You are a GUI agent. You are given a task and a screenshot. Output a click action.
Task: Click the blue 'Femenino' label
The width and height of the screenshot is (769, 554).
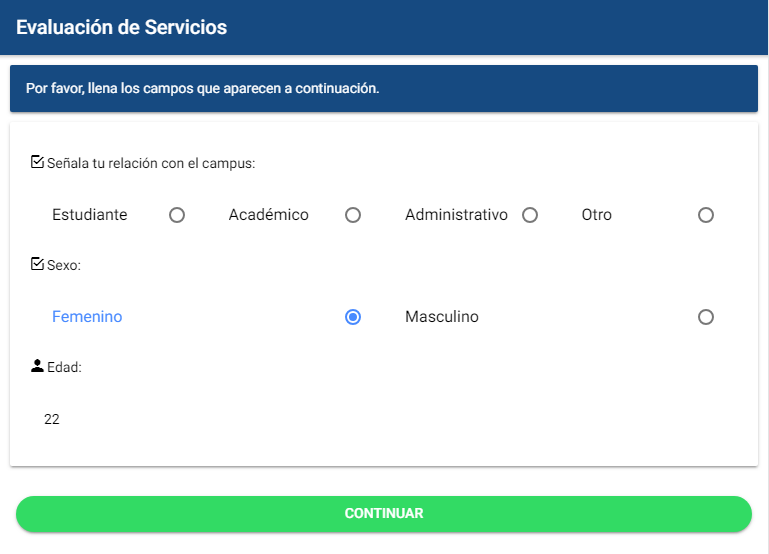click(x=87, y=317)
